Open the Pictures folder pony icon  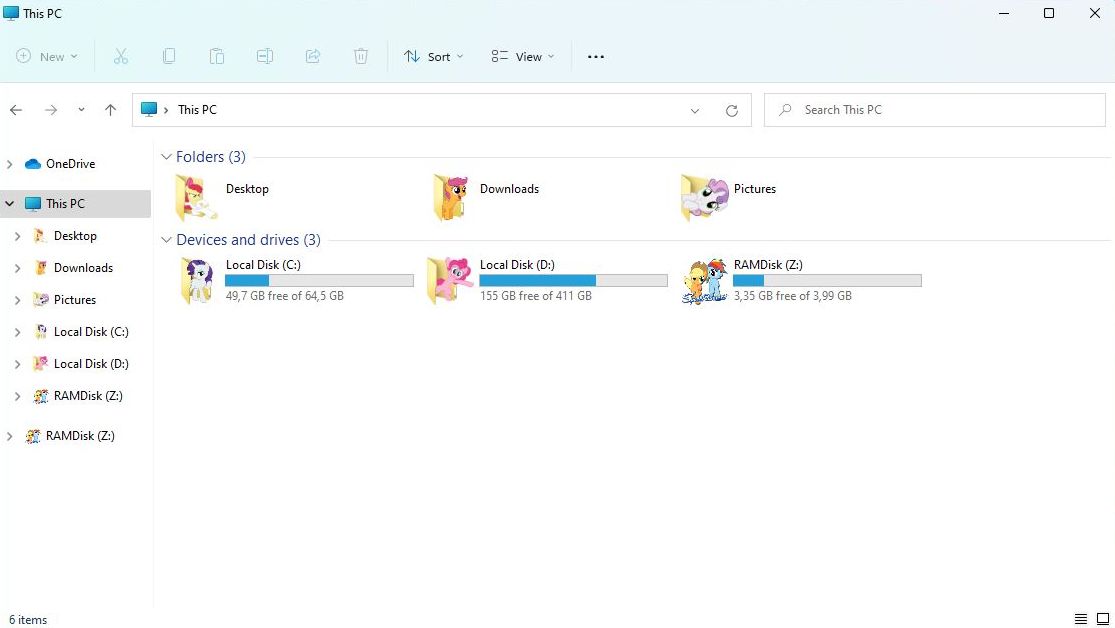[704, 197]
